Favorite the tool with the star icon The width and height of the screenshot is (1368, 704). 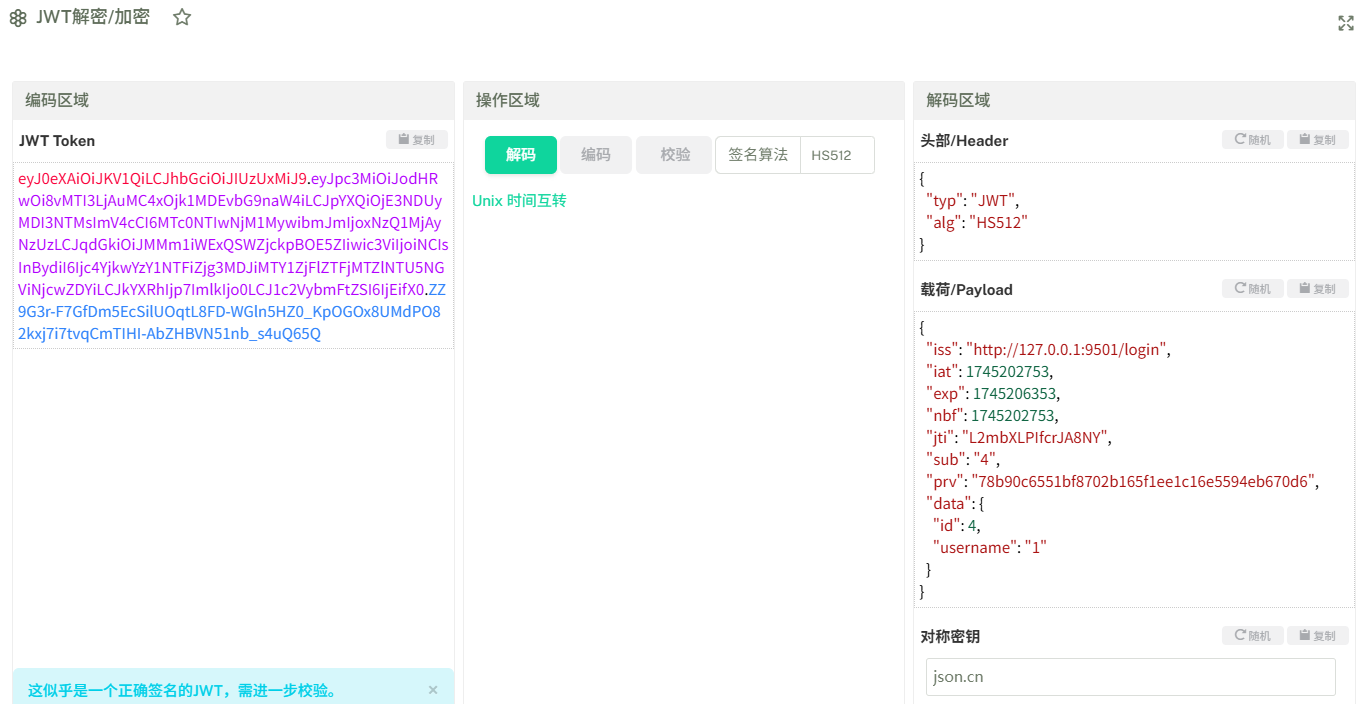(x=182, y=17)
